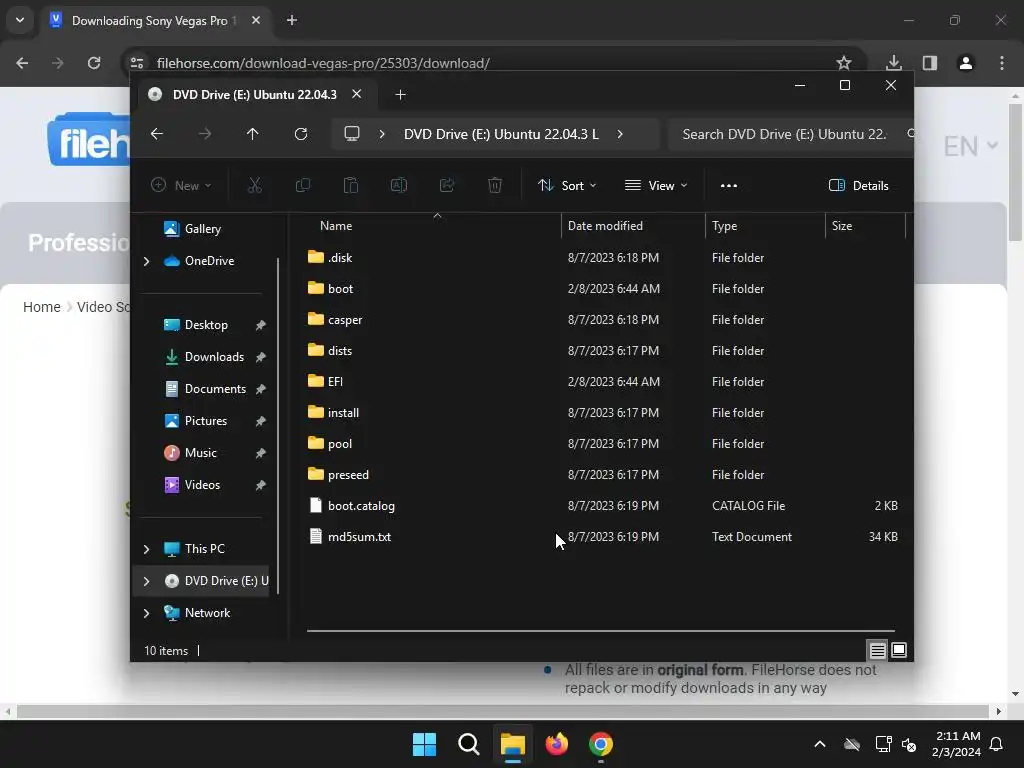1024x768 pixels.
Task: Open Chrome downloads icon in toolbar
Action: coord(893,63)
